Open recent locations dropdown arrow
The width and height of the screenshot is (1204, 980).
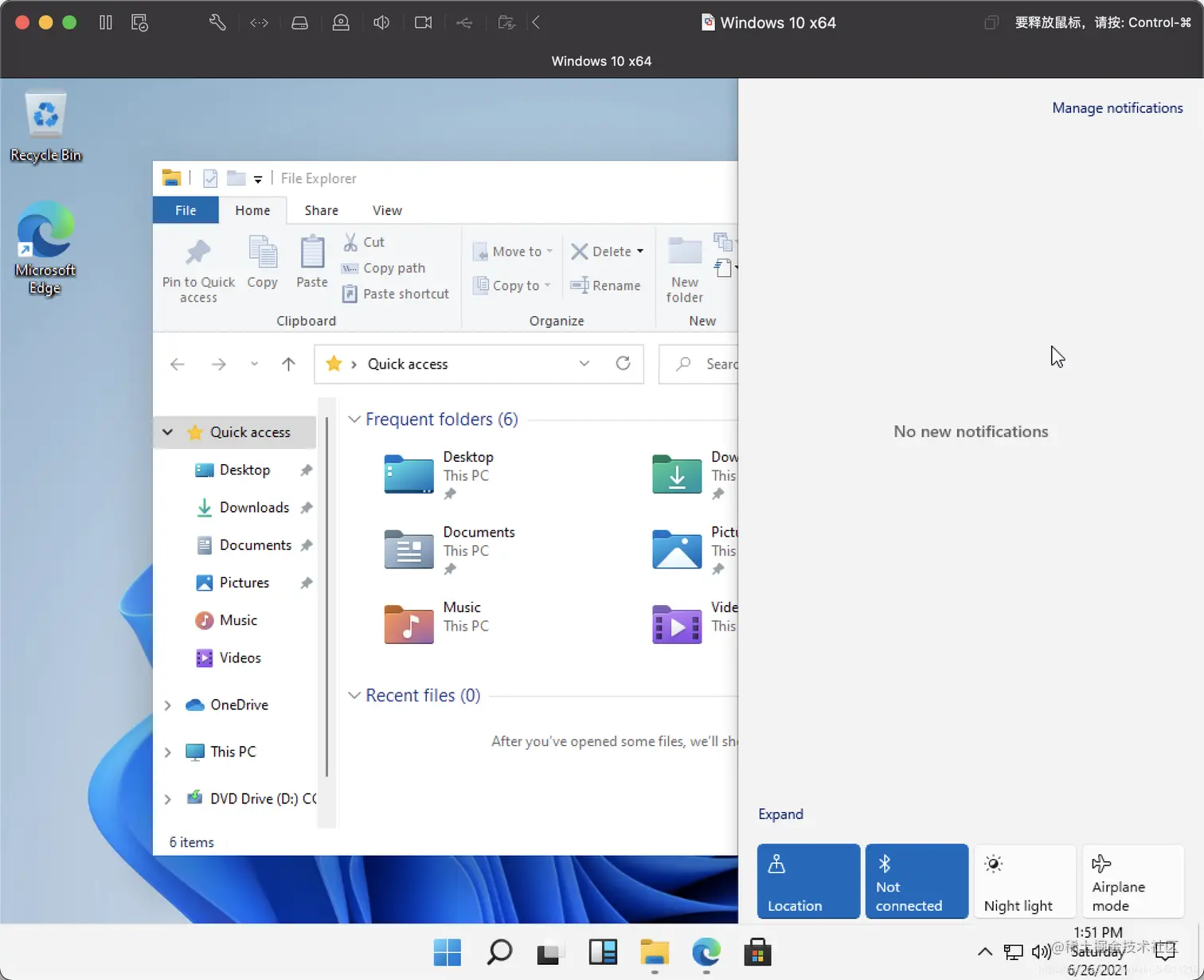click(254, 364)
